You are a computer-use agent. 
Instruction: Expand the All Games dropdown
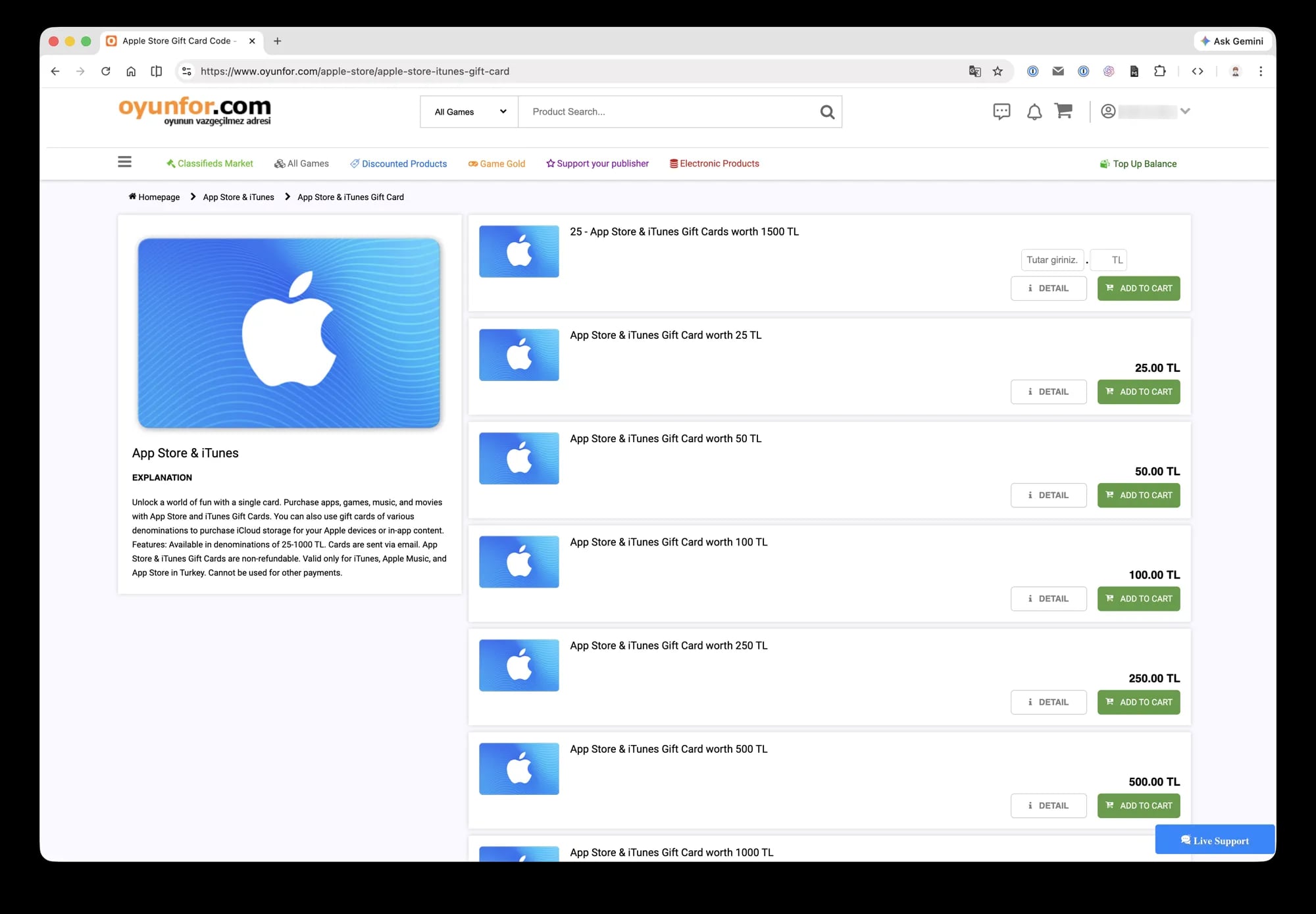(x=469, y=112)
